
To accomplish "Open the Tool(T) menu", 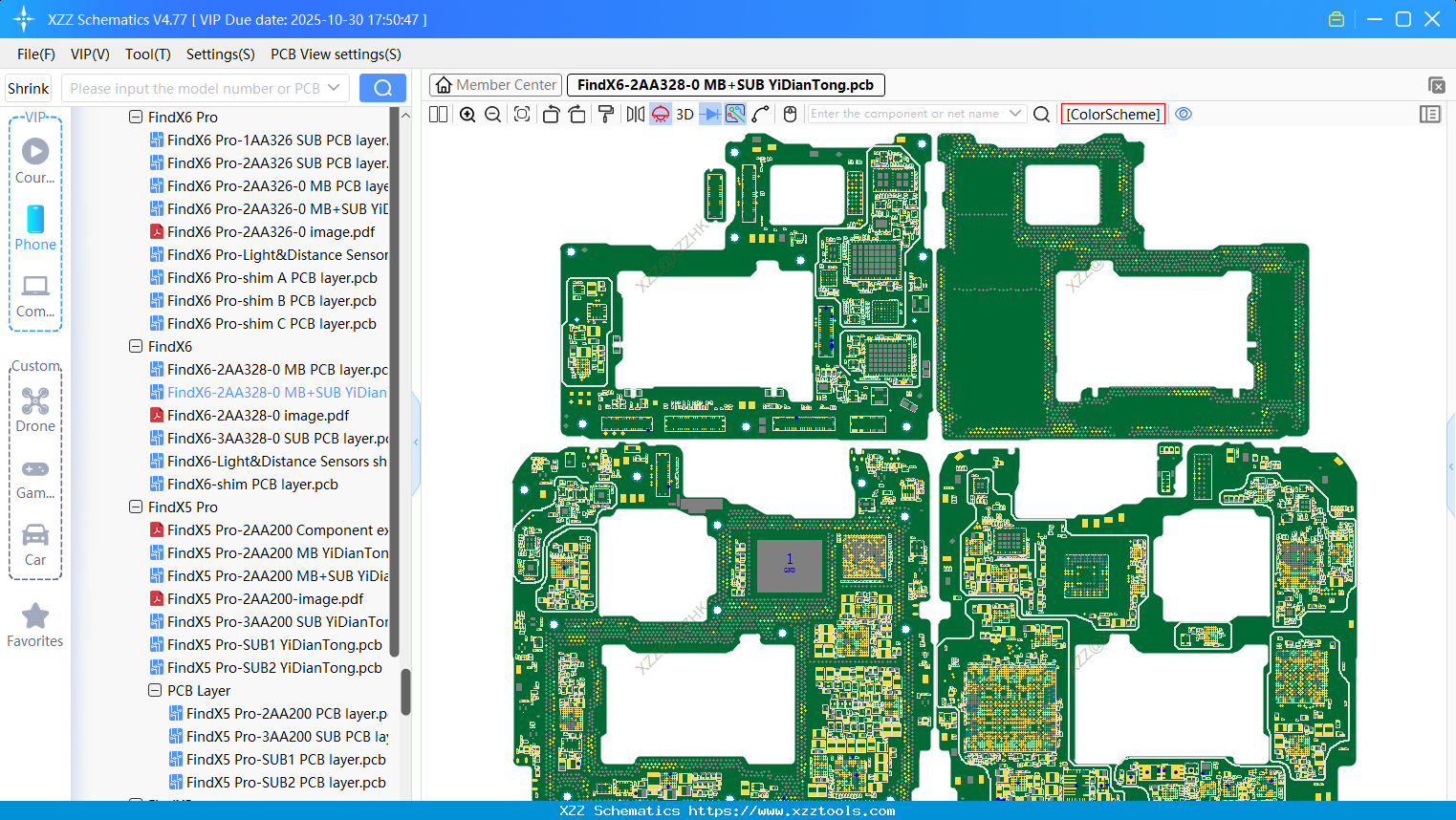I will (147, 54).
